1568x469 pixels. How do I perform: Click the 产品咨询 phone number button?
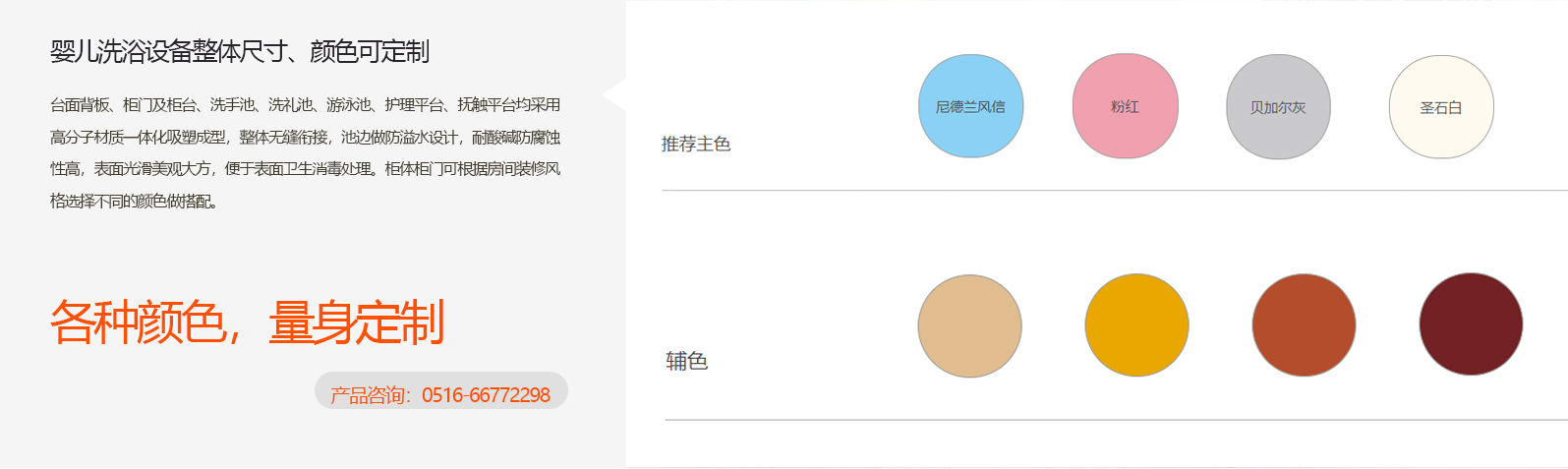(440, 394)
